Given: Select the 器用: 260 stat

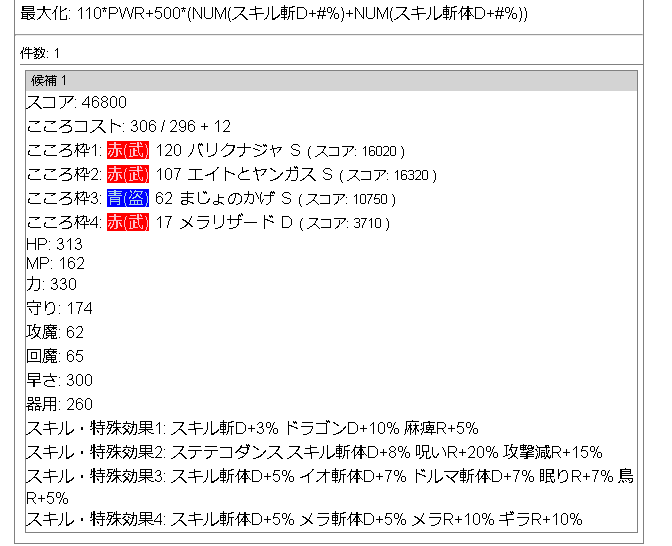Looking at the screenshot, I should point(59,404).
